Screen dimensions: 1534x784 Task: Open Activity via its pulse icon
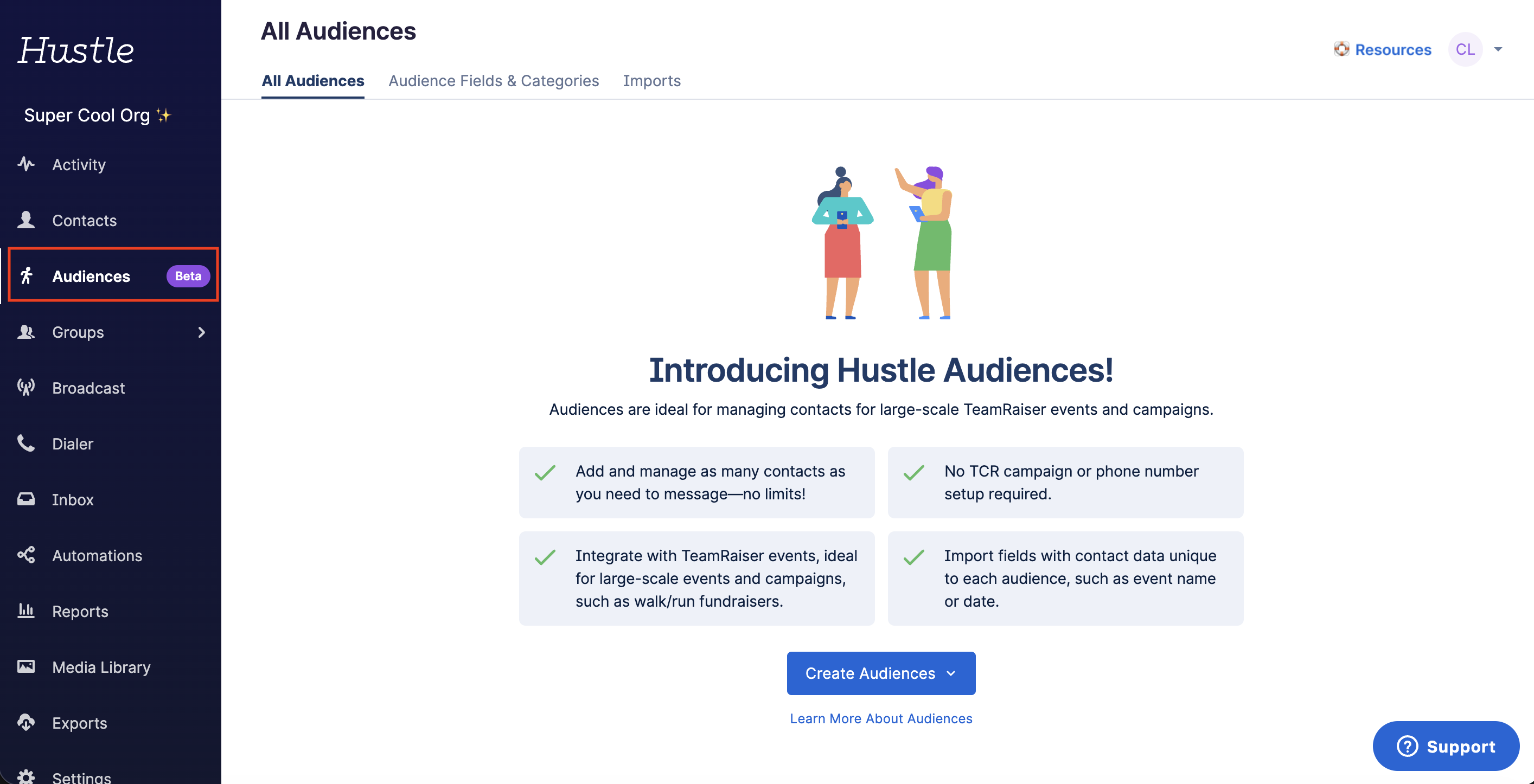[x=25, y=164]
